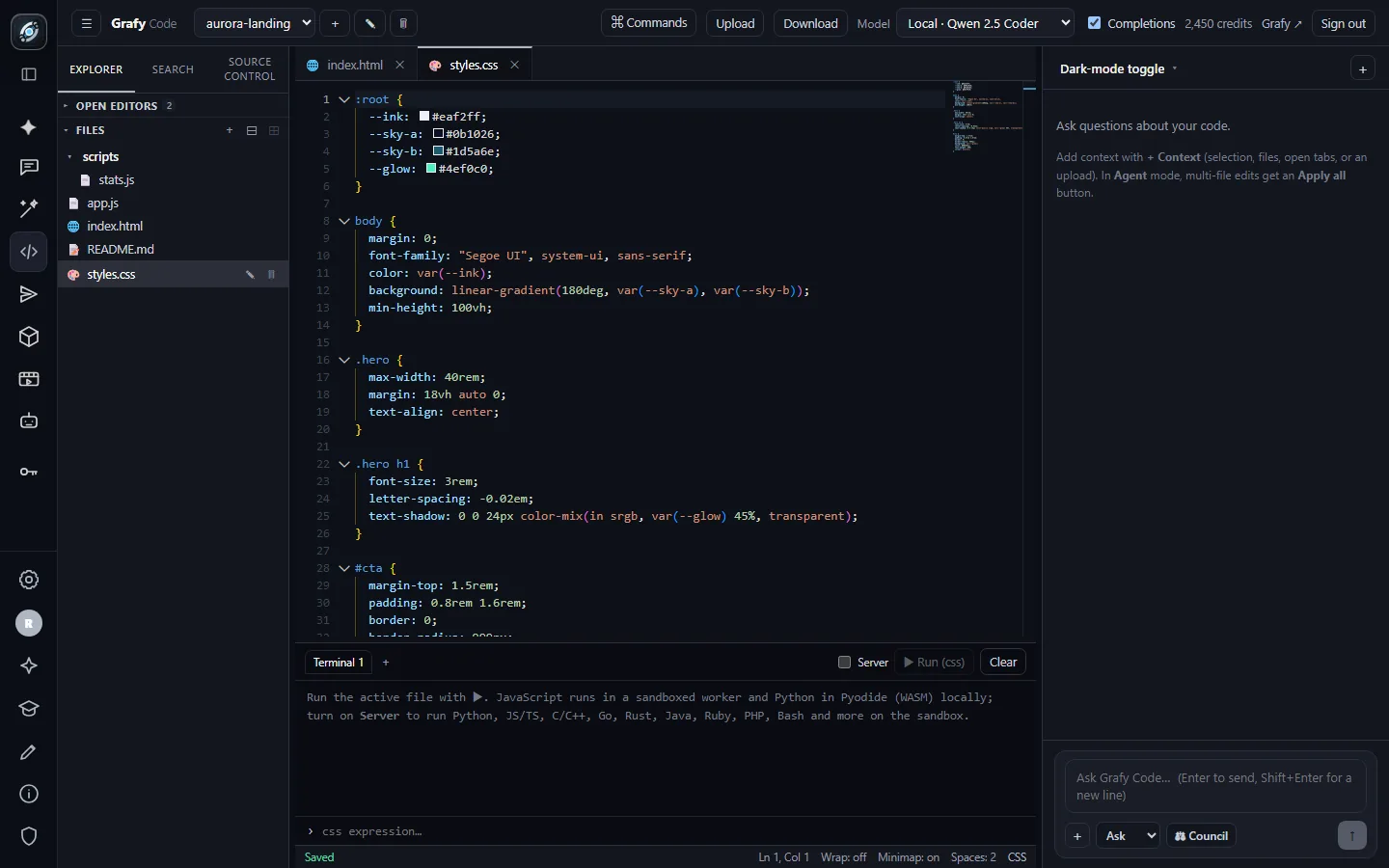
Task: Open settings gear icon in sidebar
Action: (29, 580)
